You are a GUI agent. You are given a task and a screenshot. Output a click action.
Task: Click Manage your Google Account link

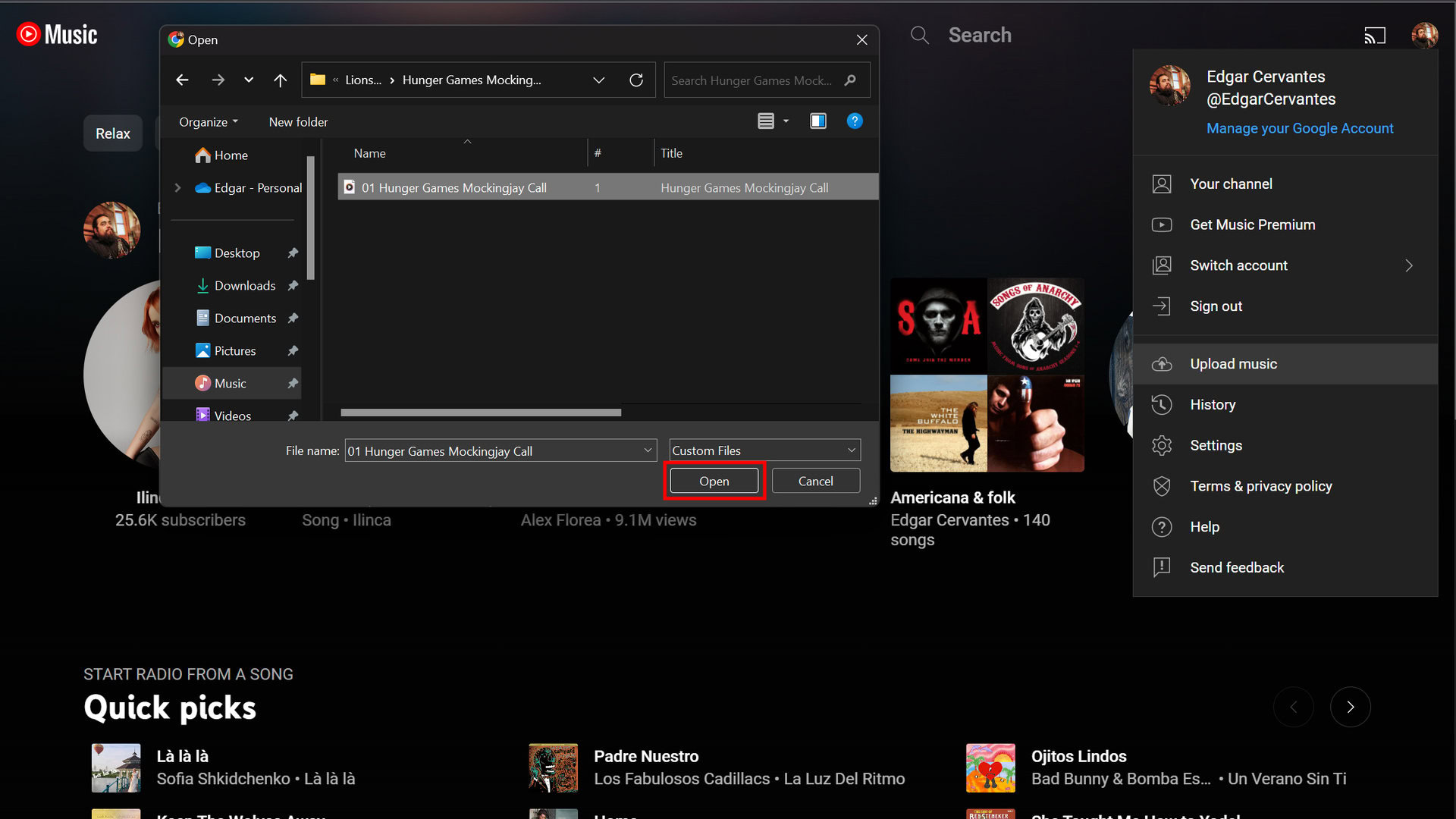coord(1299,128)
